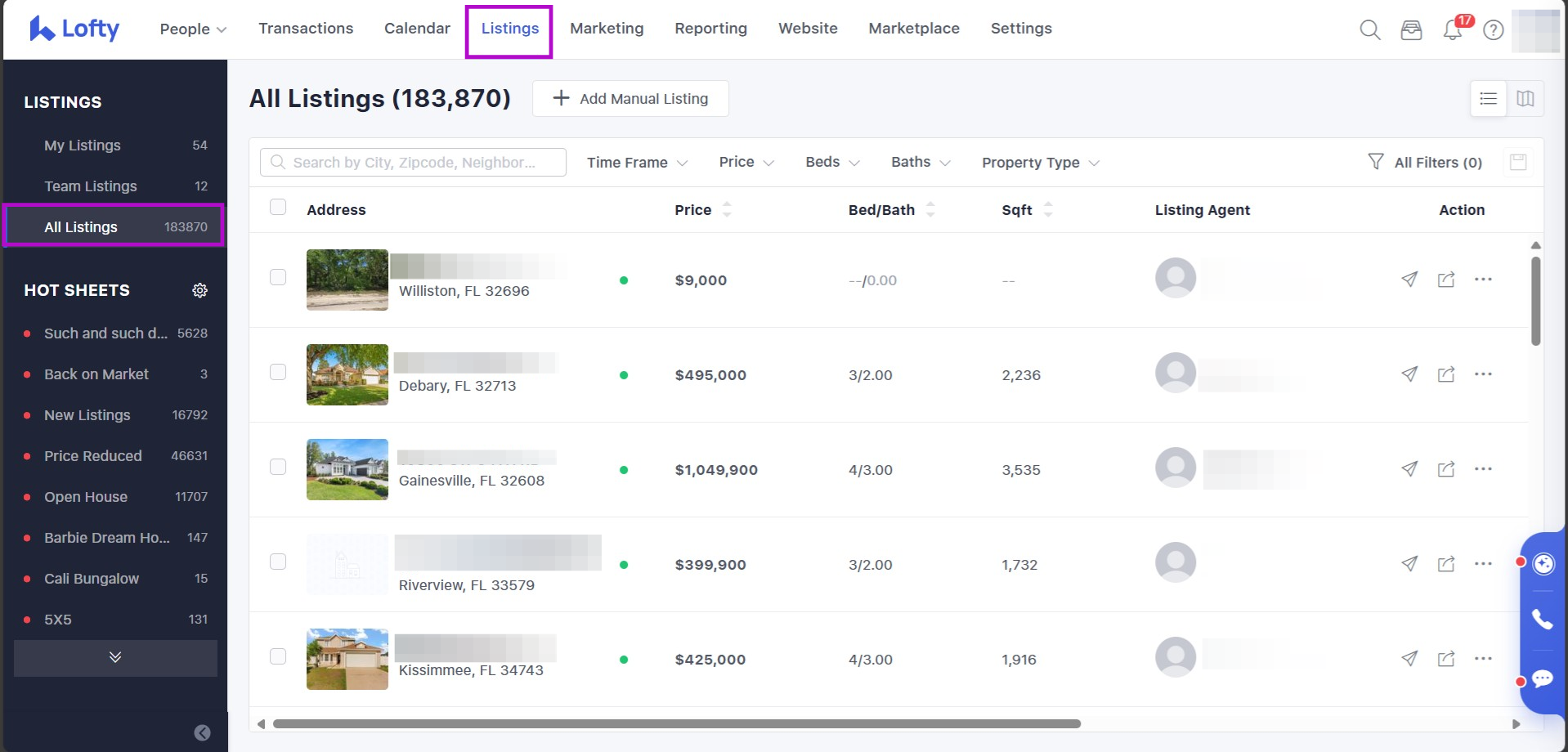Select the Kissimmee listing checkbox
The width and height of the screenshot is (1568, 752).
point(278,656)
